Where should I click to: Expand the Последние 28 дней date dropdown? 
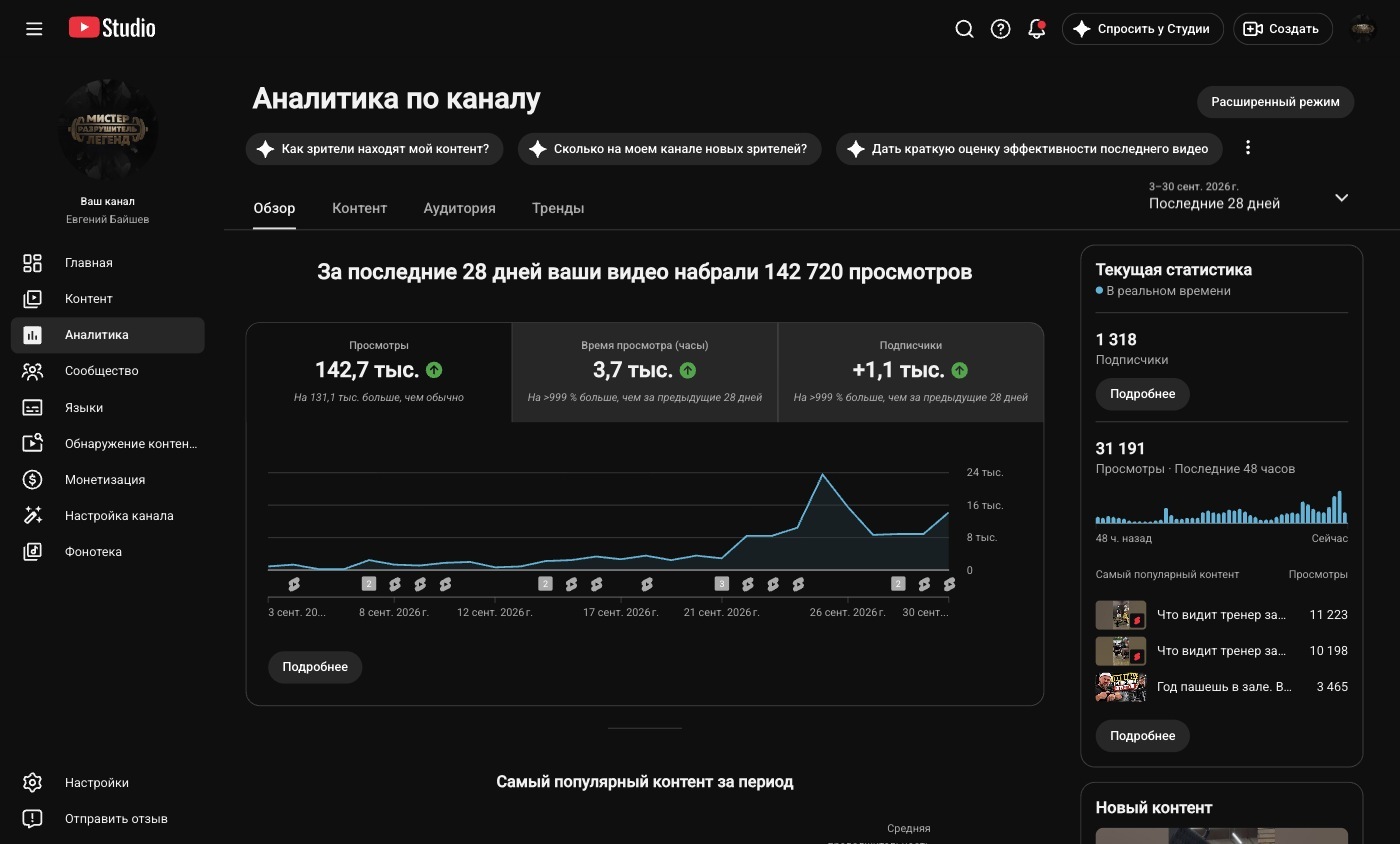[1248, 196]
